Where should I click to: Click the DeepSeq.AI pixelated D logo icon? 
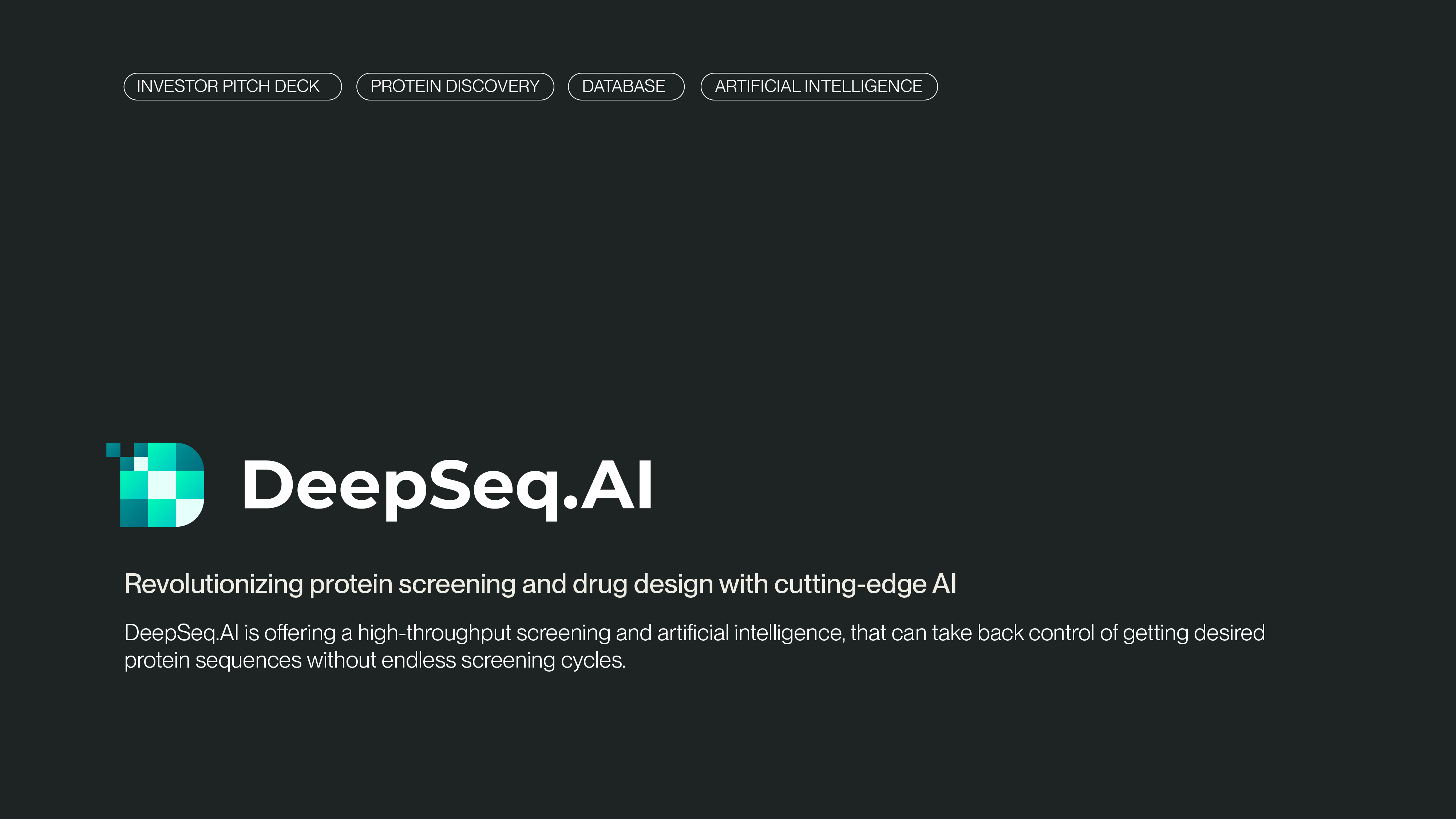(155, 484)
